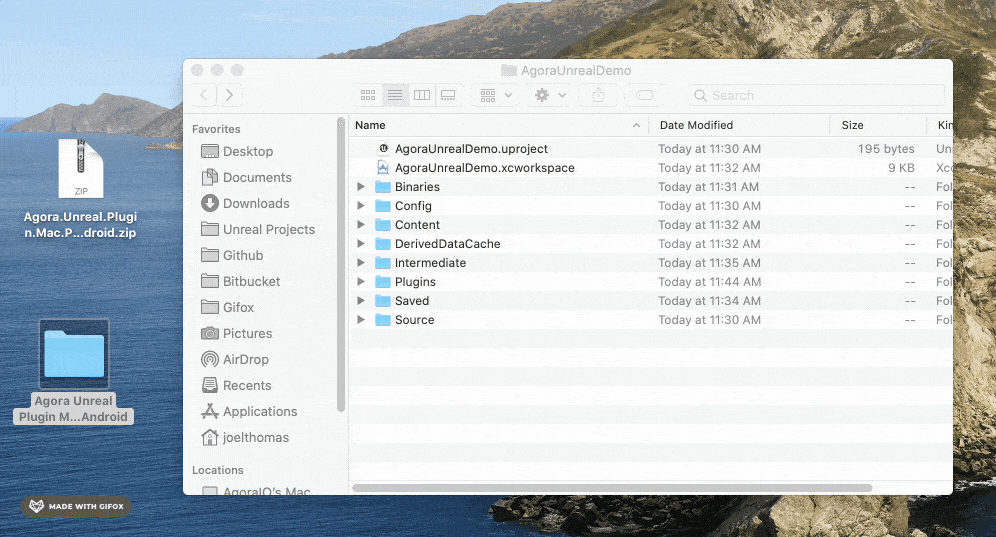Open AirDrop in the sidebar

click(x=235, y=360)
